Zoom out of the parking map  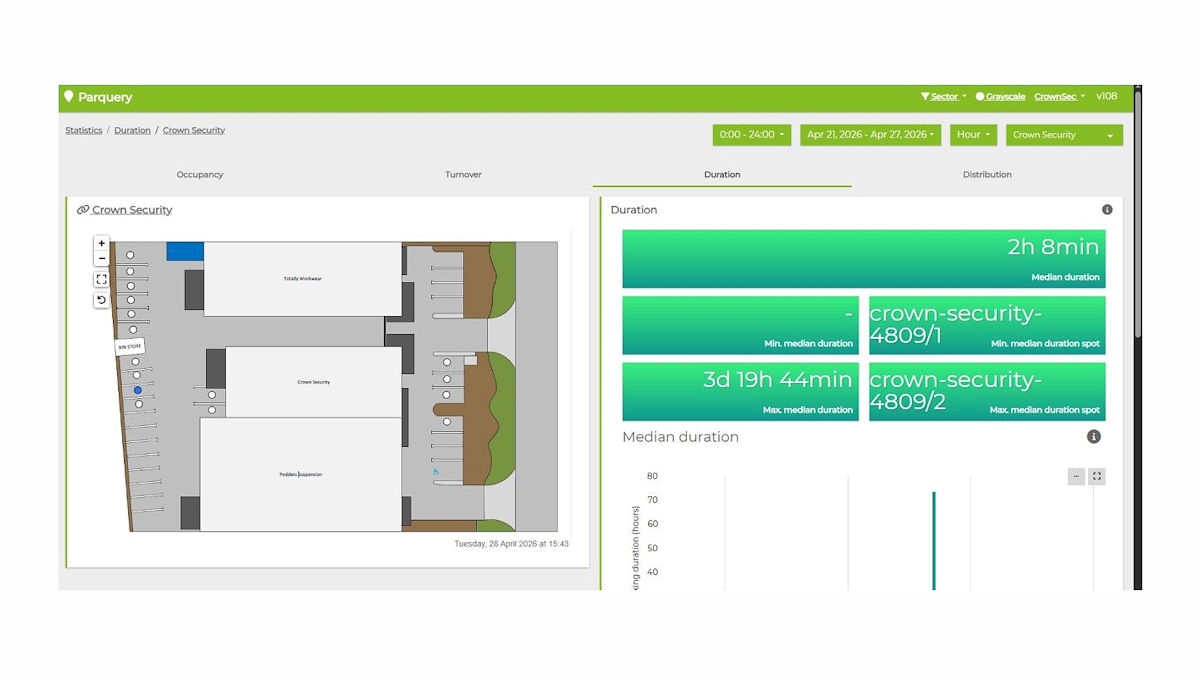pos(101,259)
